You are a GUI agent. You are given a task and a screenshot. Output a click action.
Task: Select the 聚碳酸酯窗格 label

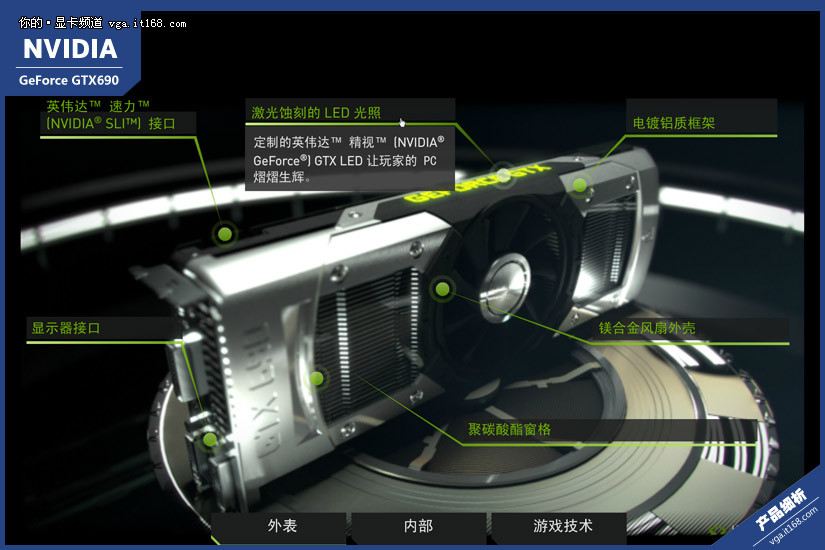(509, 429)
